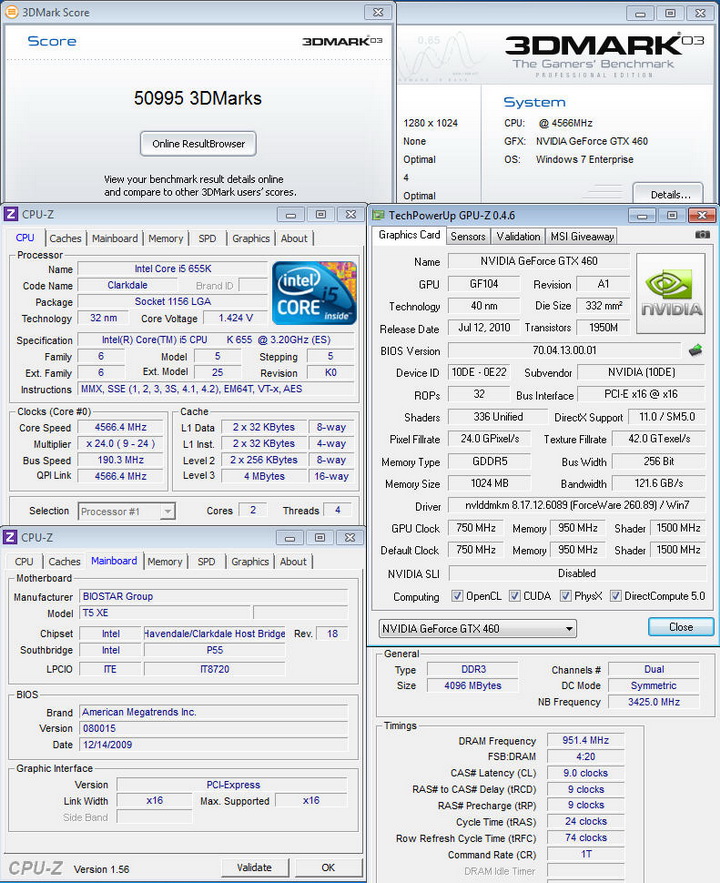Open Validation tab in GPU-Z
Viewport: 720px width, 883px height.
tap(518, 237)
